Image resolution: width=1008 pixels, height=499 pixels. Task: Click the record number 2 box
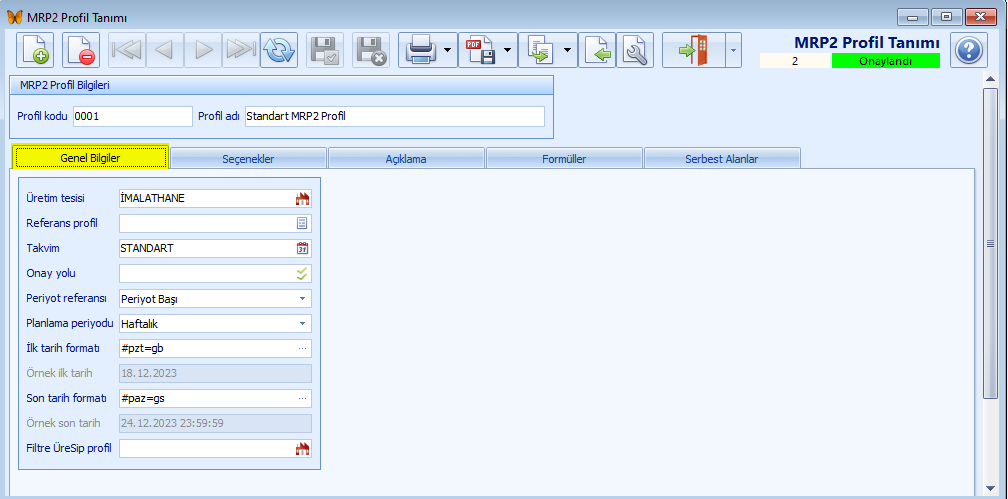coord(795,62)
